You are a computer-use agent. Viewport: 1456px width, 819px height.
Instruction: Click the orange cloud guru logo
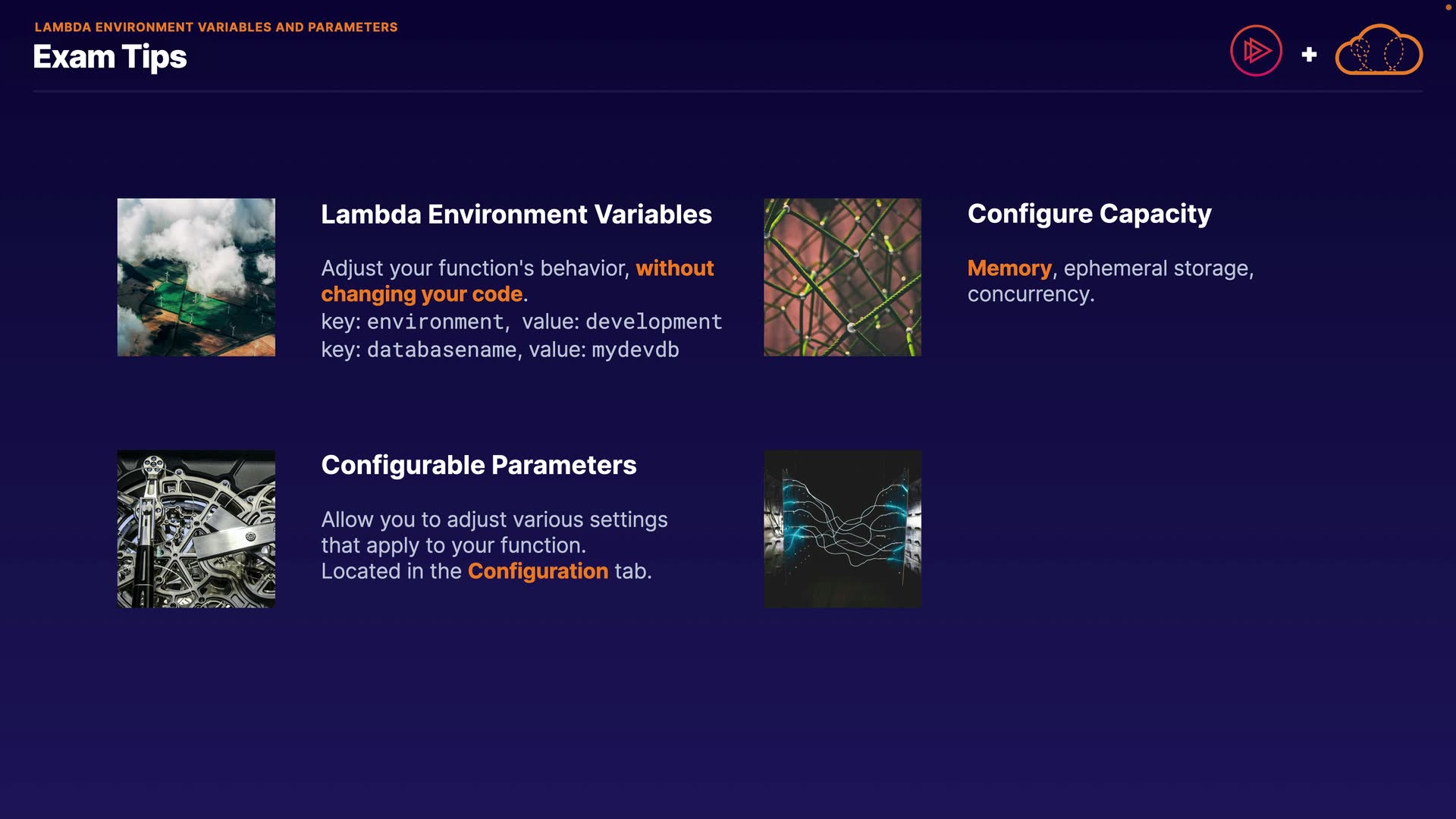[x=1378, y=51]
